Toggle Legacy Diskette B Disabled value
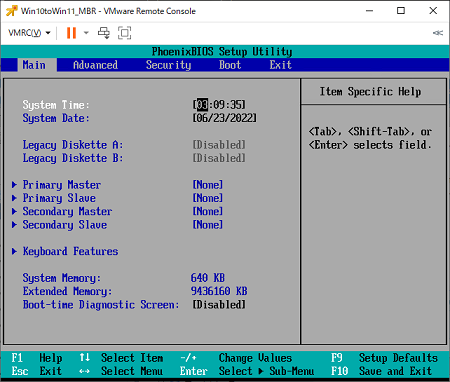Image resolution: width=450 pixels, height=382 pixels. tap(219, 158)
